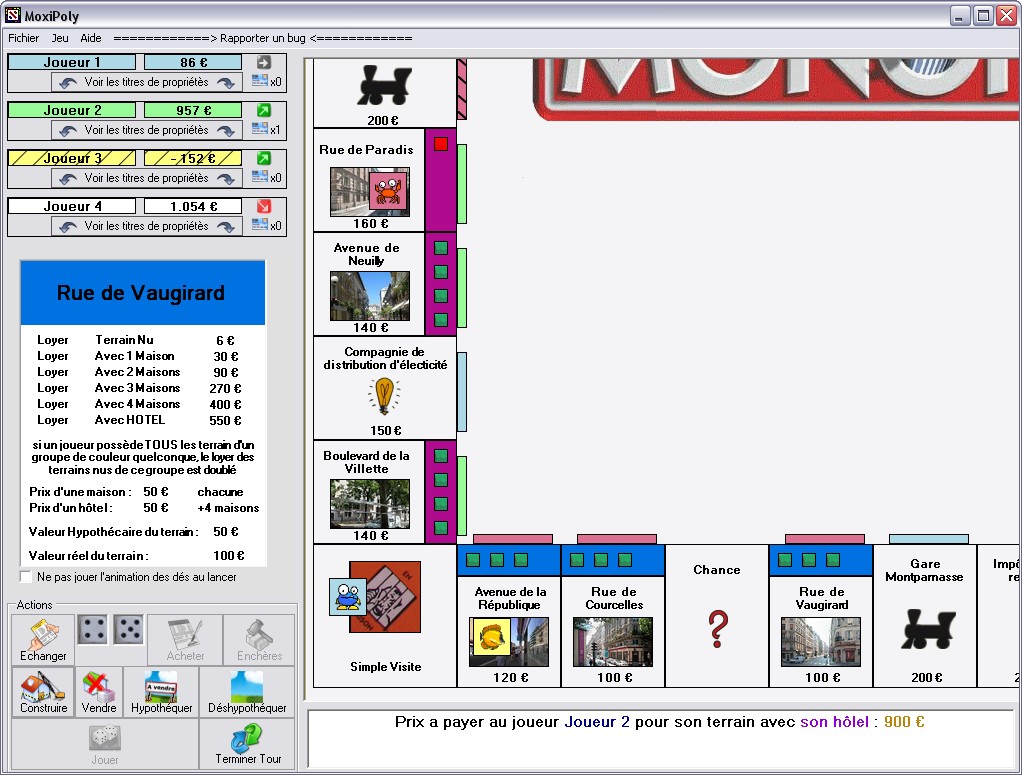Choose the Vendre sell icon
The height and width of the screenshot is (775, 1022).
pyautogui.click(x=98, y=692)
